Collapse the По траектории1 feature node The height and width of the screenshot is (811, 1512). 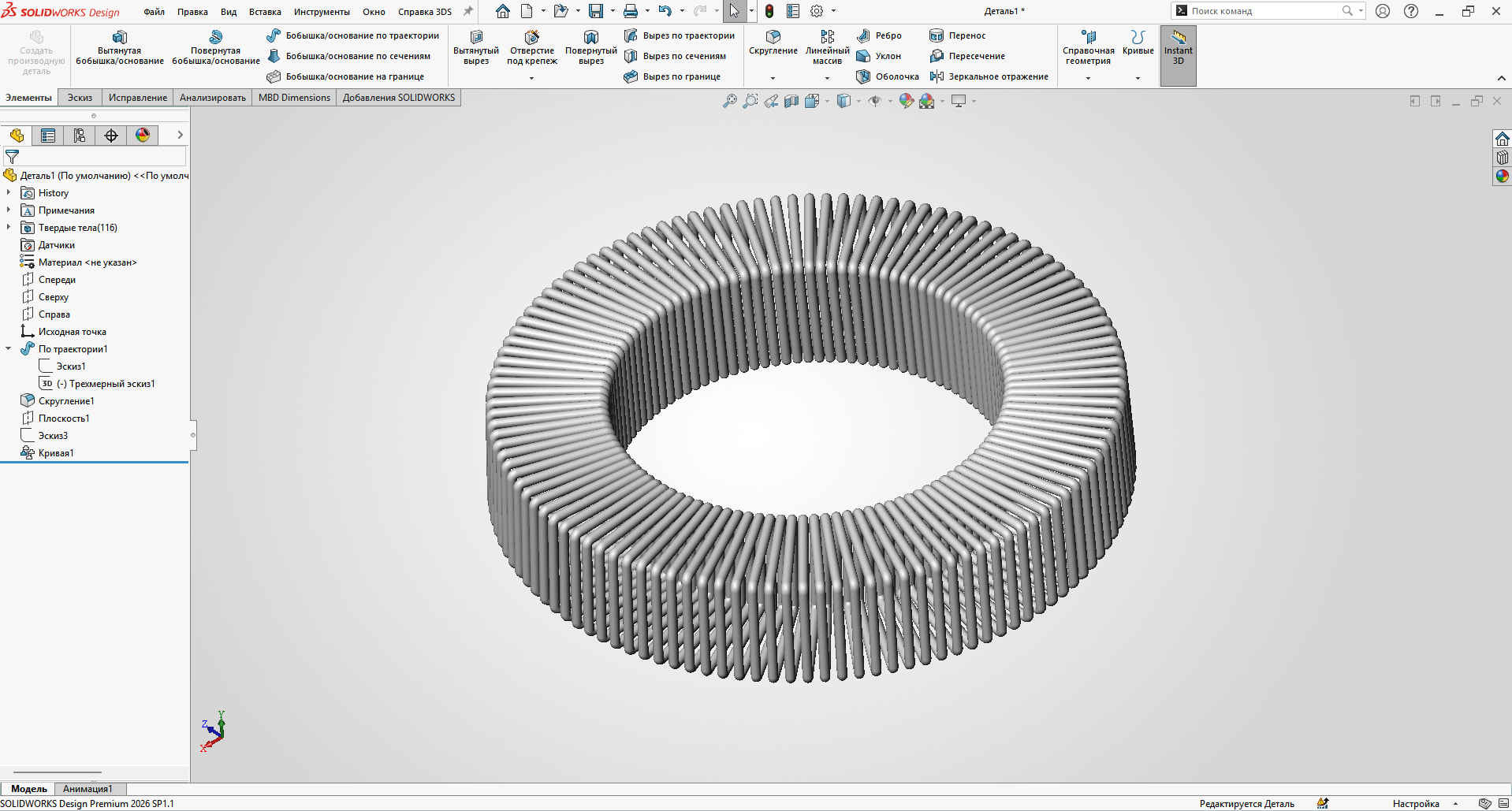(9, 348)
